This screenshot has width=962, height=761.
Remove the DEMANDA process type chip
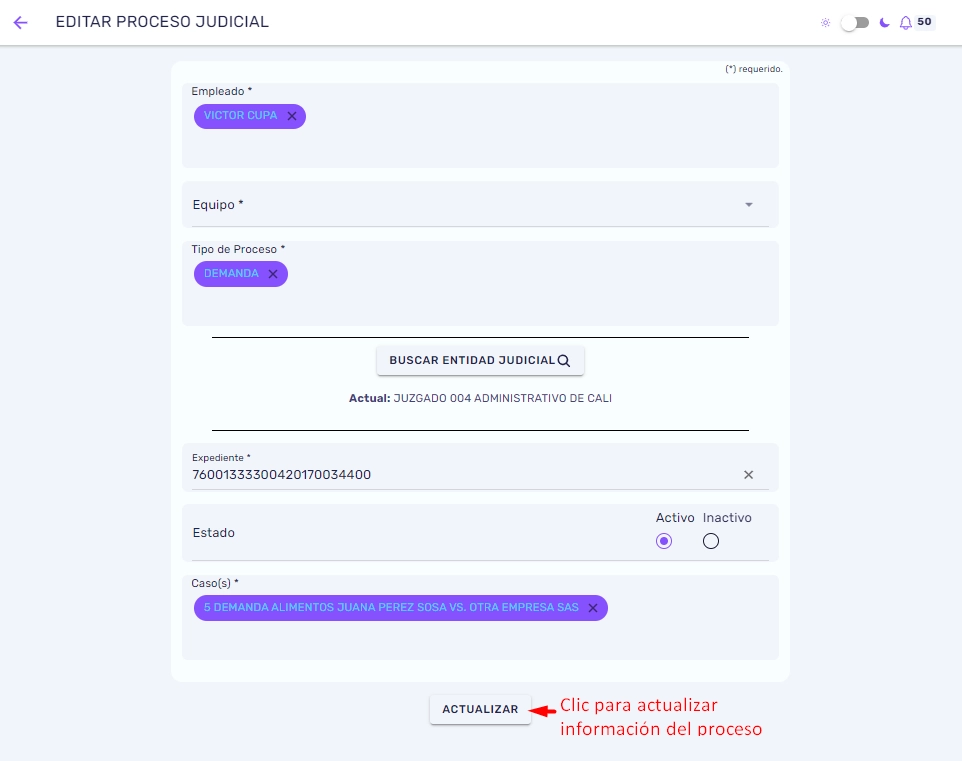(273, 274)
